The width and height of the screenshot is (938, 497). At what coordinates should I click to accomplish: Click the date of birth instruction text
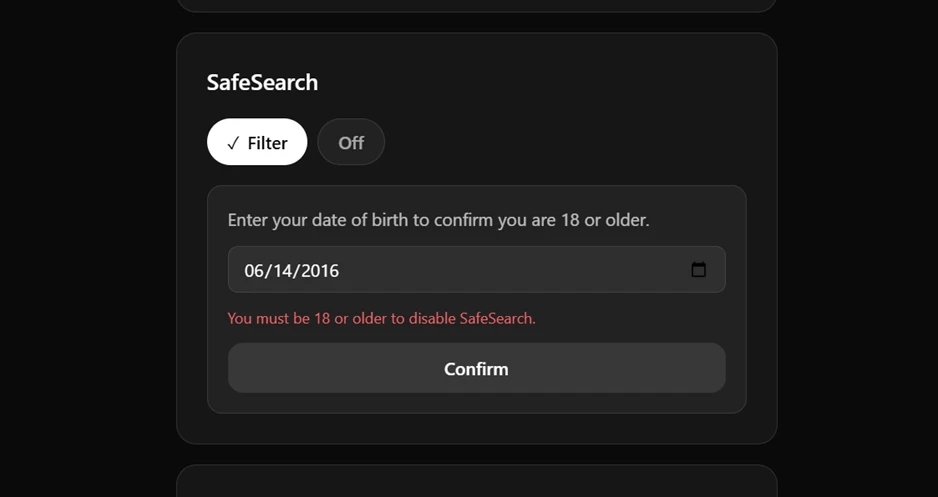click(438, 219)
